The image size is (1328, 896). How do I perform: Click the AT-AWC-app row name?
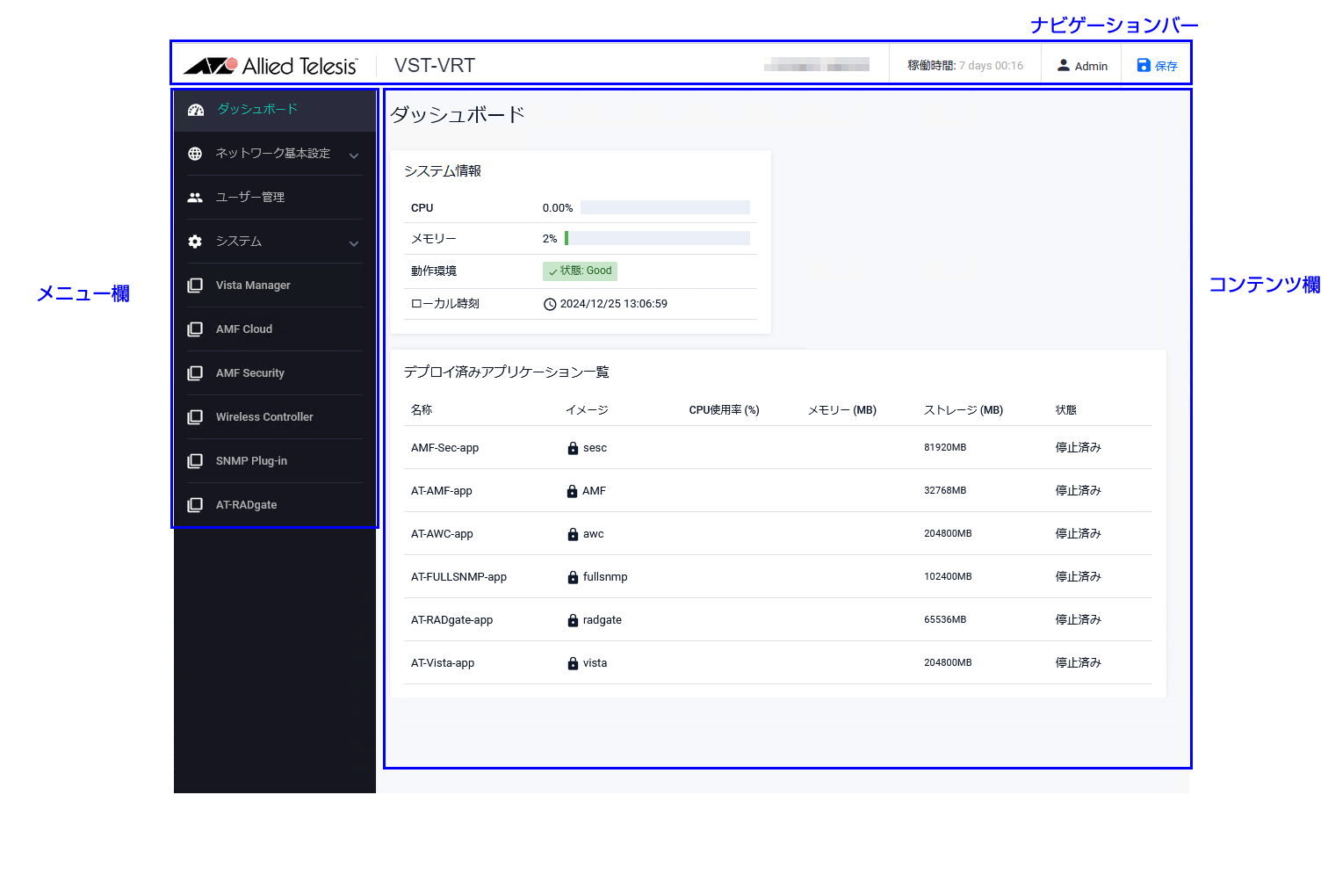[x=442, y=534]
